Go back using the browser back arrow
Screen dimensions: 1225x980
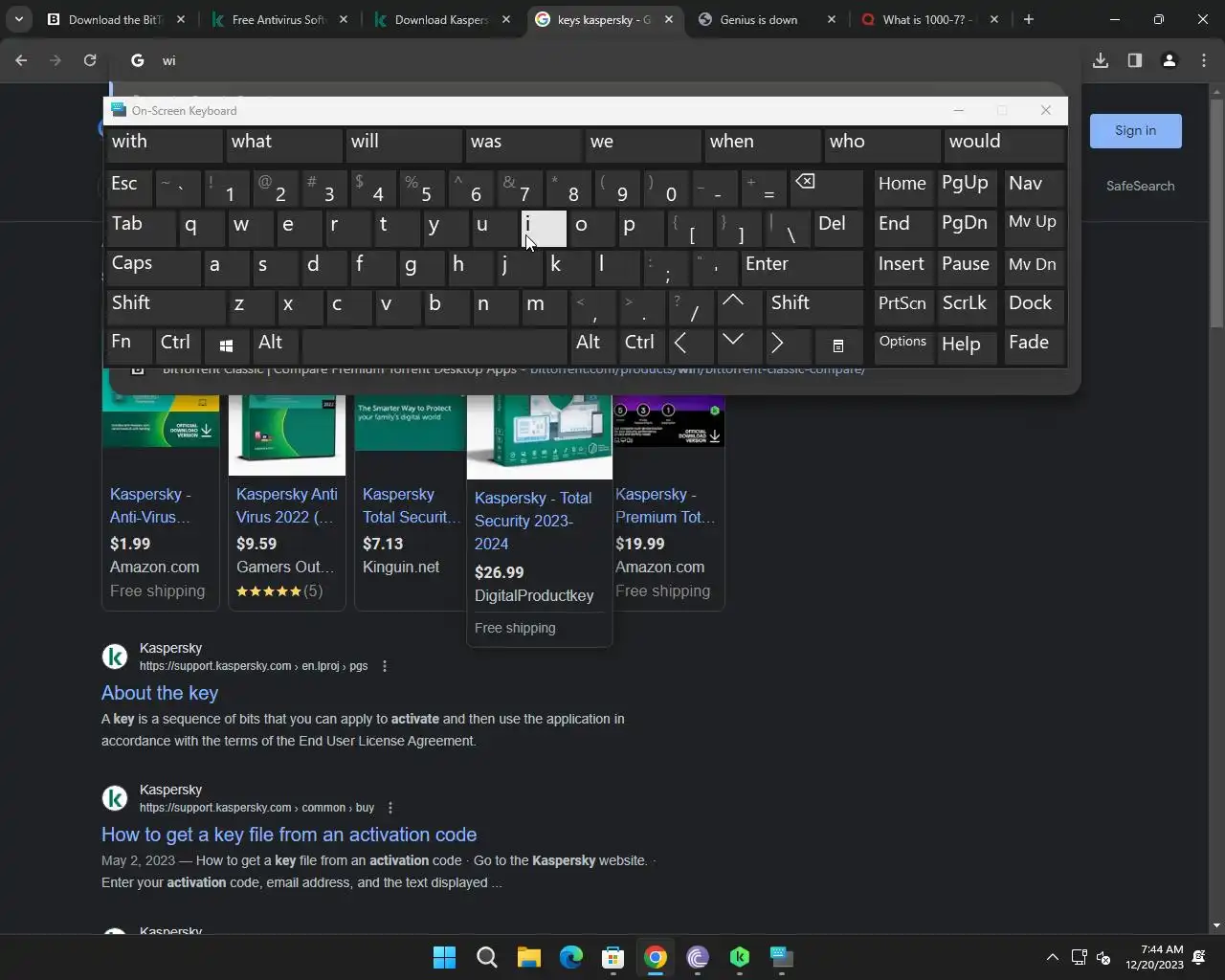pos(21,60)
